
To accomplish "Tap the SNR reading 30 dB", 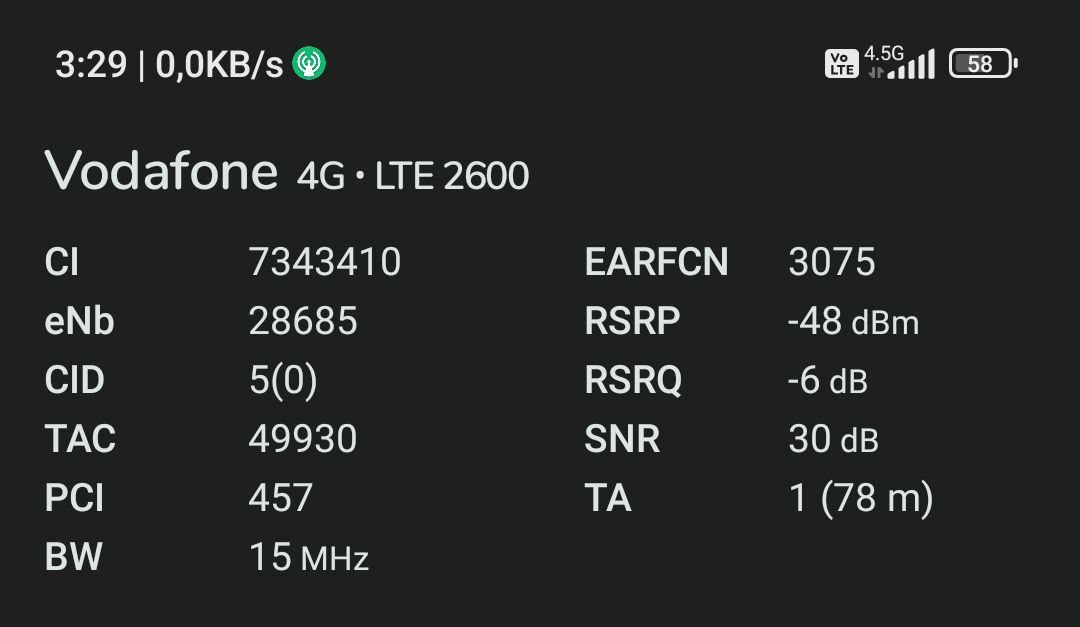I will click(x=833, y=439).
